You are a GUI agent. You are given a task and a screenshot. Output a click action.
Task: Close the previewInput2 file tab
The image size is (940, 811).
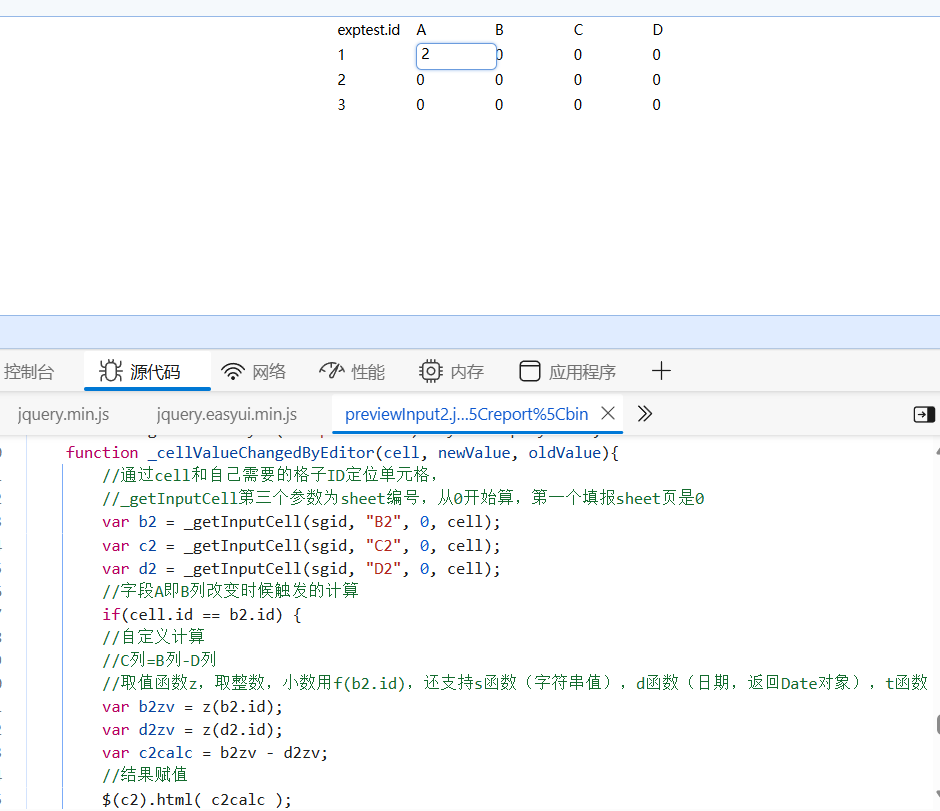[x=607, y=414]
